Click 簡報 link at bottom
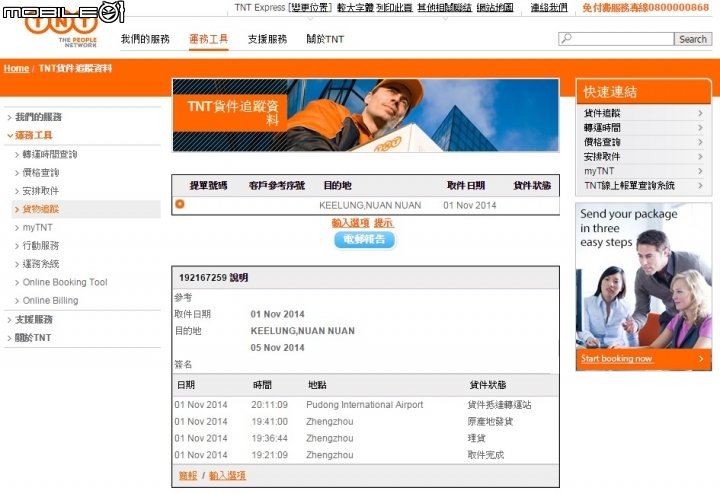Screen dimensions: 720x494 [188, 476]
